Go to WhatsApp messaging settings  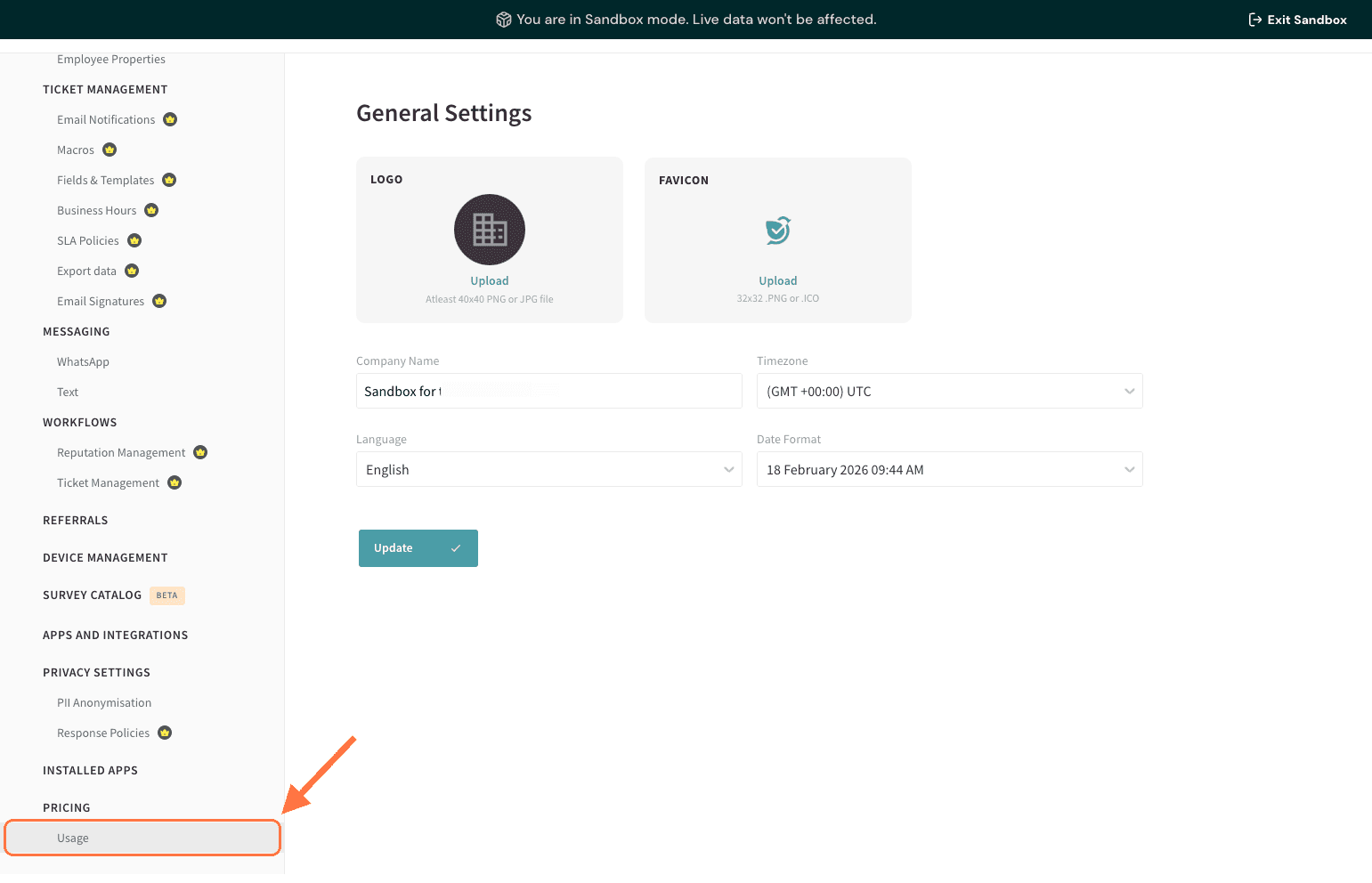83,361
